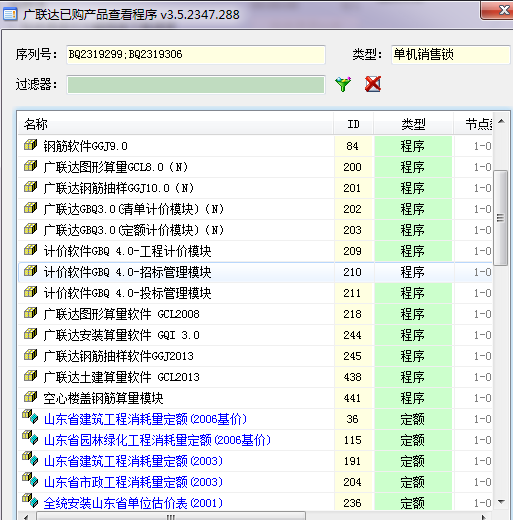Click the quota icon of 全统安装山东省单位估价表(2001)
The height and width of the screenshot is (520, 513).
(x=30, y=501)
